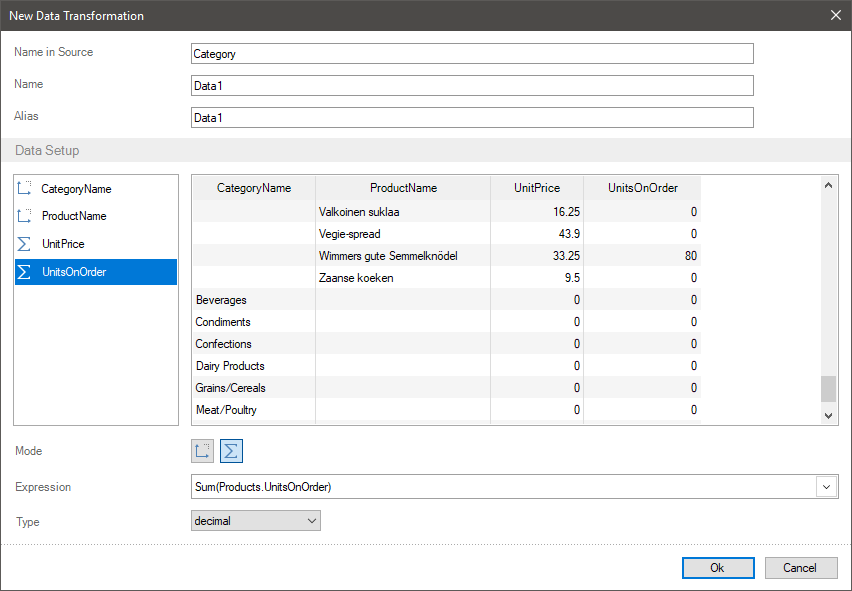Screen dimensions: 852x591
Task: Click the dimension icon next to CategoryName
Action: tap(25, 189)
